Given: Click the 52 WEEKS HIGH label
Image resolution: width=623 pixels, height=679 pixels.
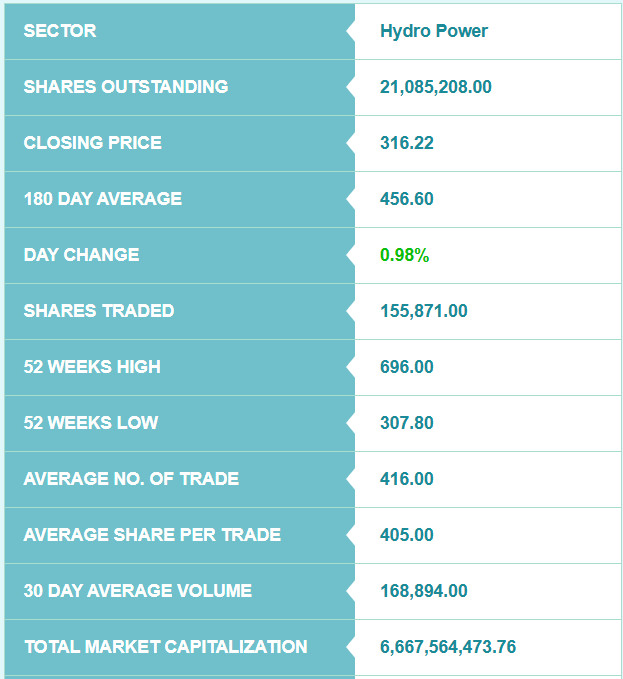Looking at the screenshot, I should tap(92, 367).
